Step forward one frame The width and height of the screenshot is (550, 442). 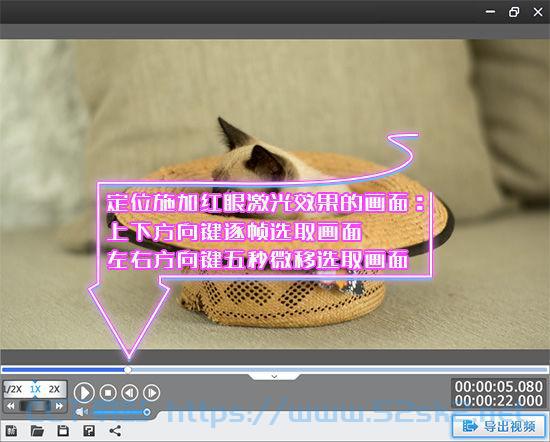coord(152,393)
